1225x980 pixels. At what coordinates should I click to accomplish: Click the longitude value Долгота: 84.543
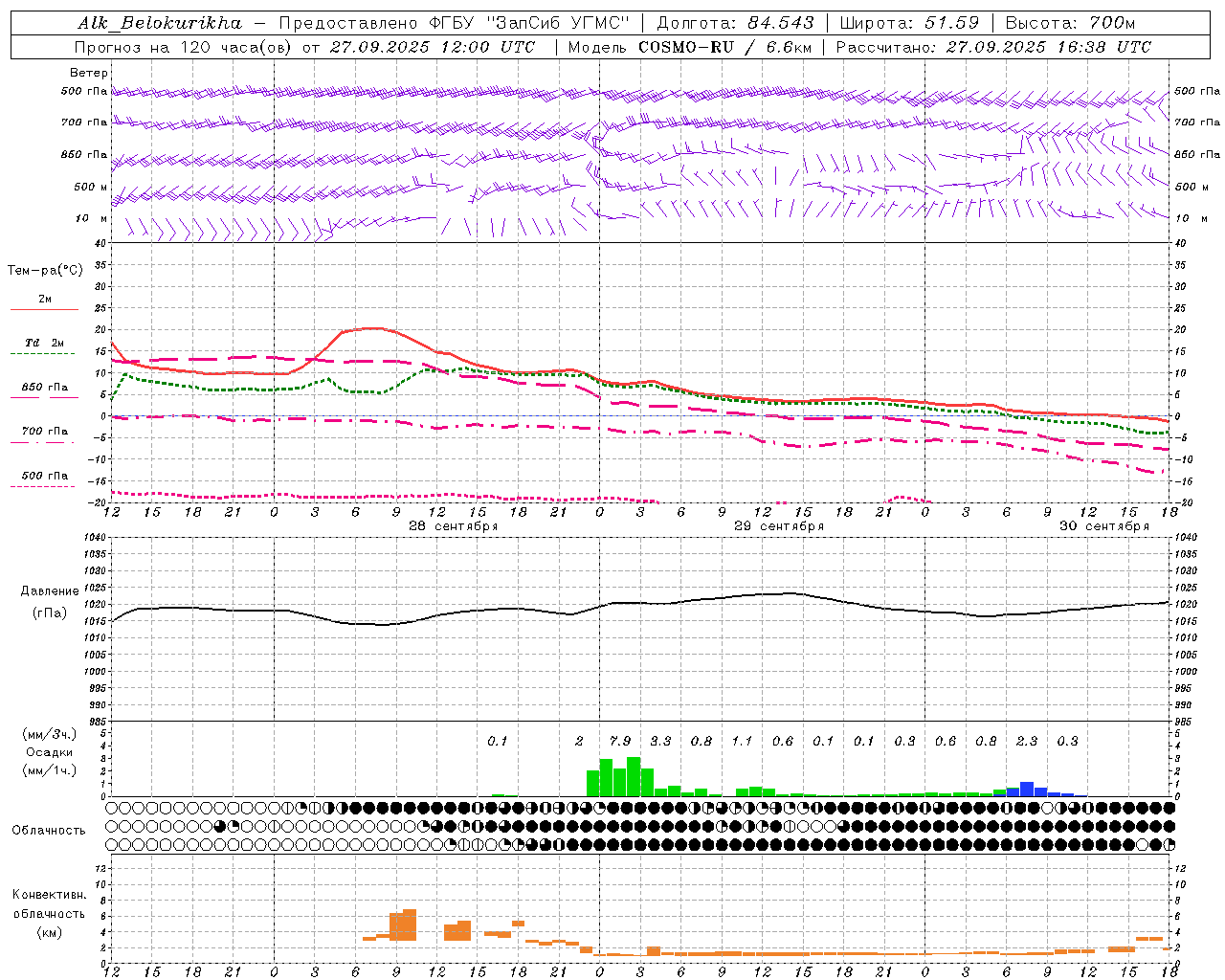point(735,23)
